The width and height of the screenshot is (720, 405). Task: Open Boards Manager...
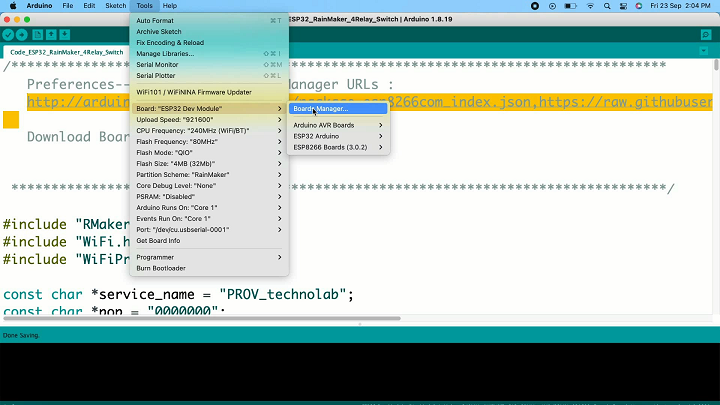click(x=338, y=109)
